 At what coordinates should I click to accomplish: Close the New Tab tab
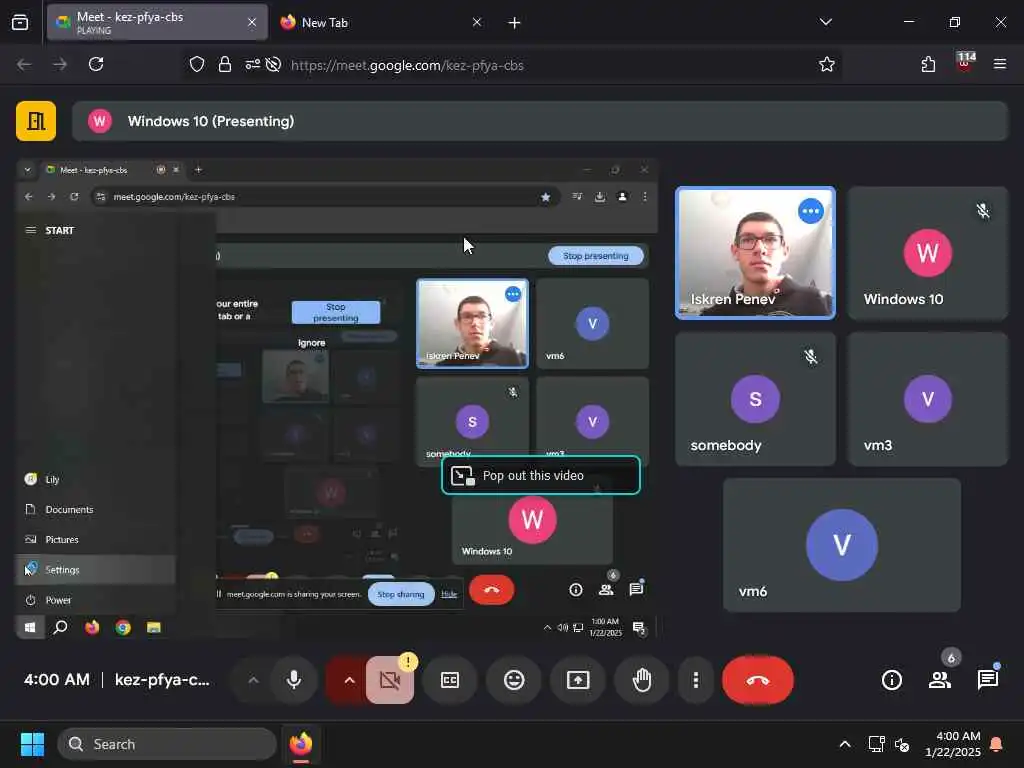(477, 22)
